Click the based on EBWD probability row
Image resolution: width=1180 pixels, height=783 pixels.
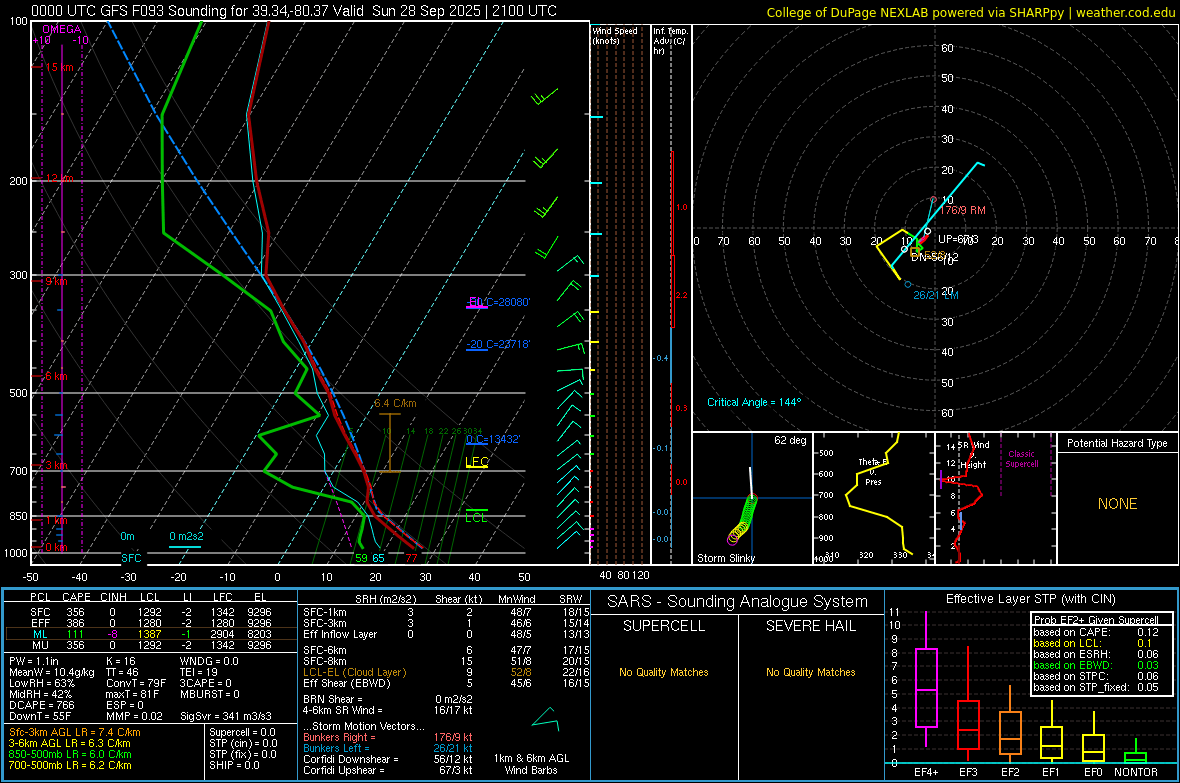point(1096,665)
